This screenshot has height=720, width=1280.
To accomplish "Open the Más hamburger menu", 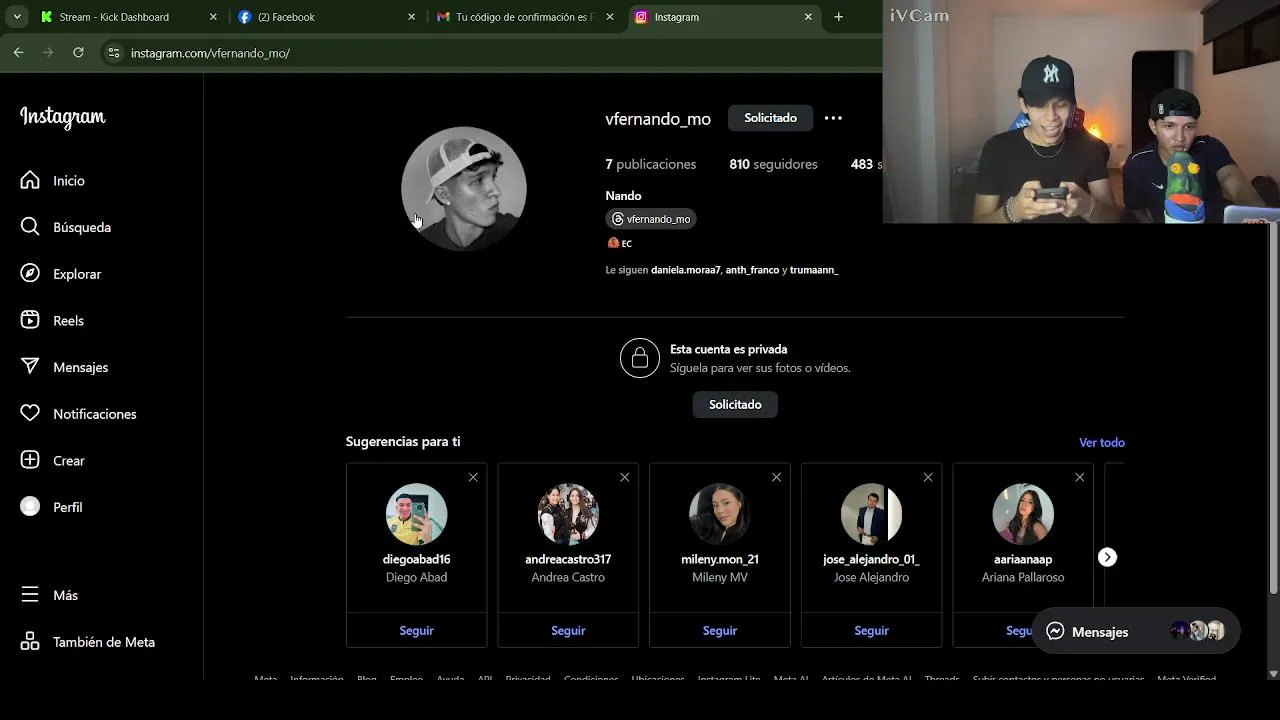I will tap(30, 595).
